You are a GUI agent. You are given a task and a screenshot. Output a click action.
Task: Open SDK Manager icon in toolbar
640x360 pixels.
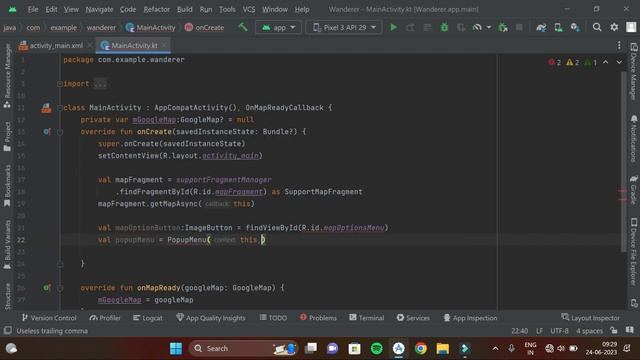(x=575, y=27)
